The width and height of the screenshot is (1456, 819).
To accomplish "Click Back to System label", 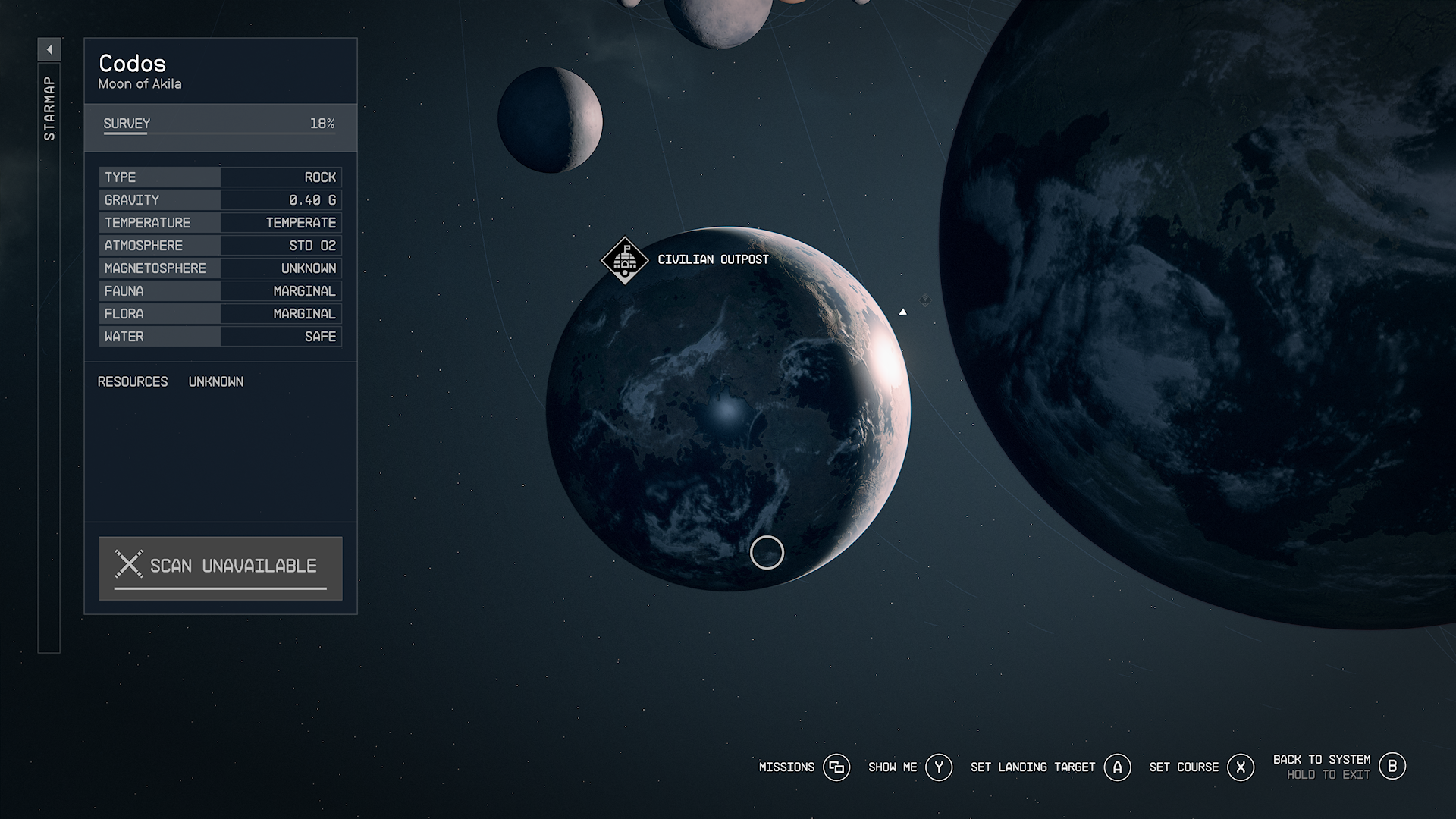I will click(x=1322, y=759).
